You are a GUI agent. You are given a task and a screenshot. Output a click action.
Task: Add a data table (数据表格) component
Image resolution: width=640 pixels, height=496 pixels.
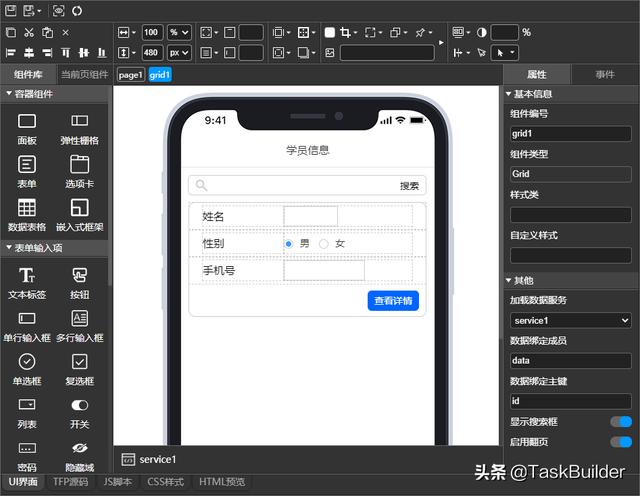[27, 215]
